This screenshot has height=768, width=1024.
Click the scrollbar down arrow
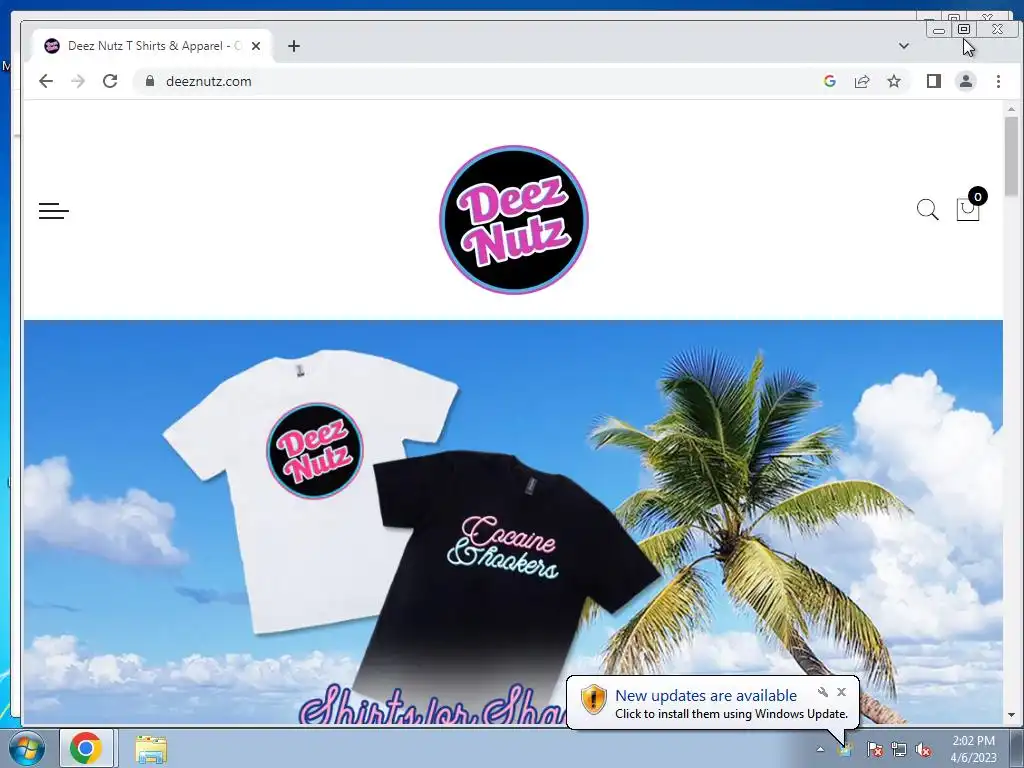[1011, 715]
